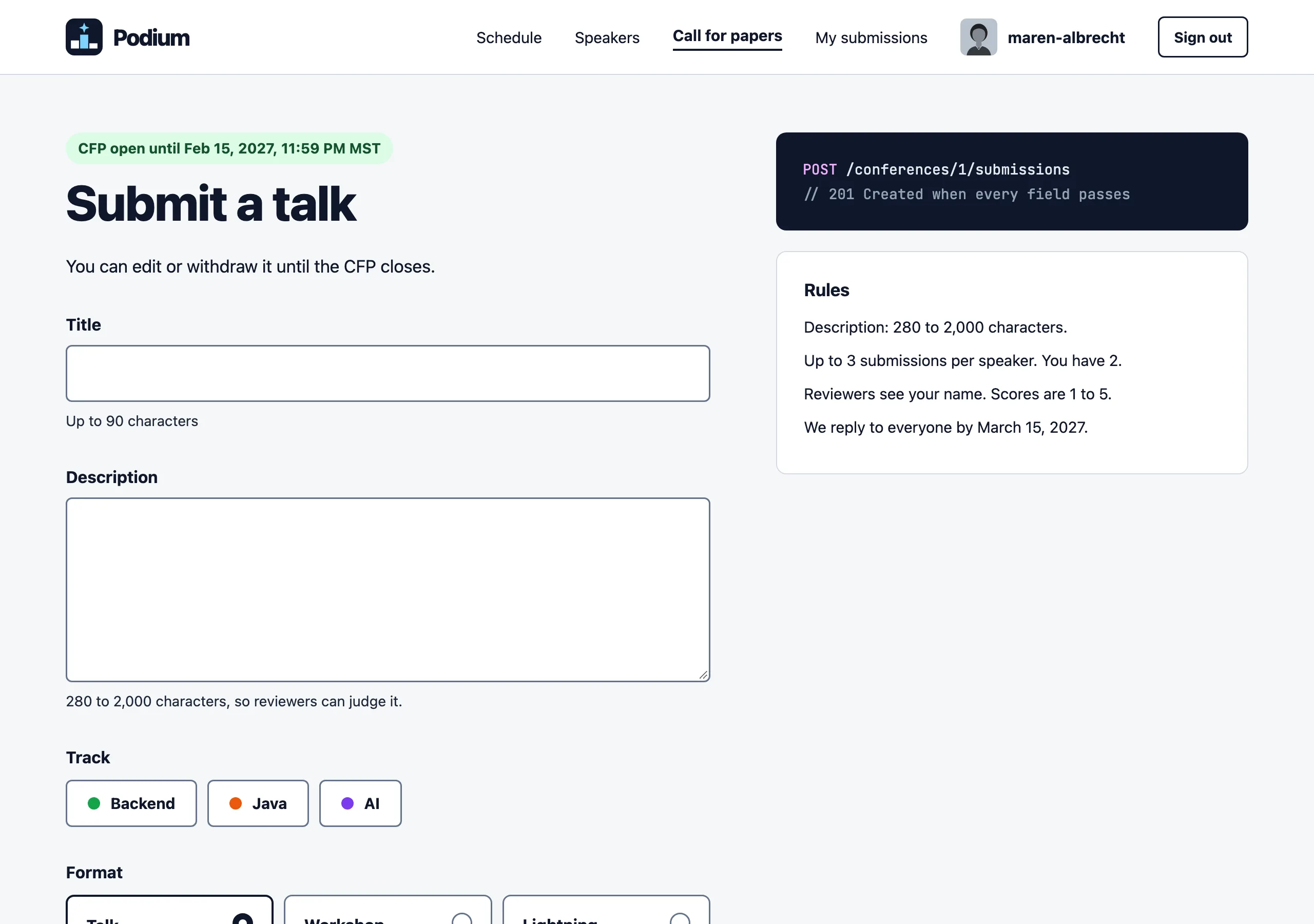This screenshot has height=924, width=1314.
Task: Click the orange dot on Java
Action: pos(235,803)
